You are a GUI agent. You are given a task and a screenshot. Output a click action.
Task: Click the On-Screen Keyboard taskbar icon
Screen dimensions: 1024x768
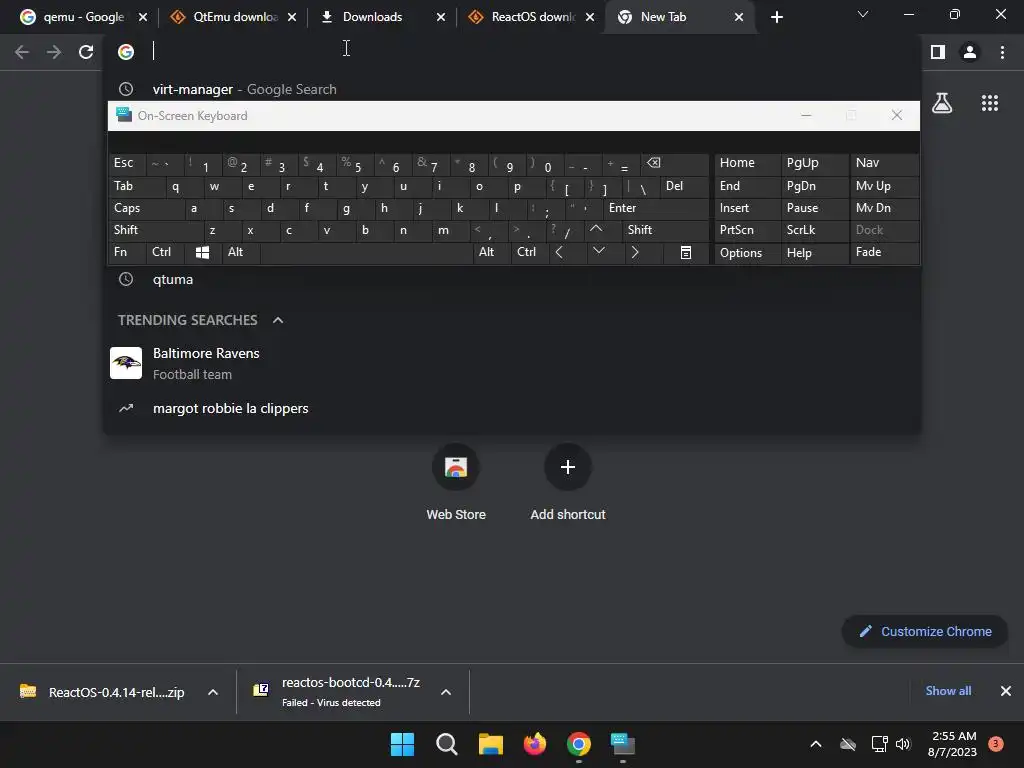pyautogui.click(x=623, y=744)
